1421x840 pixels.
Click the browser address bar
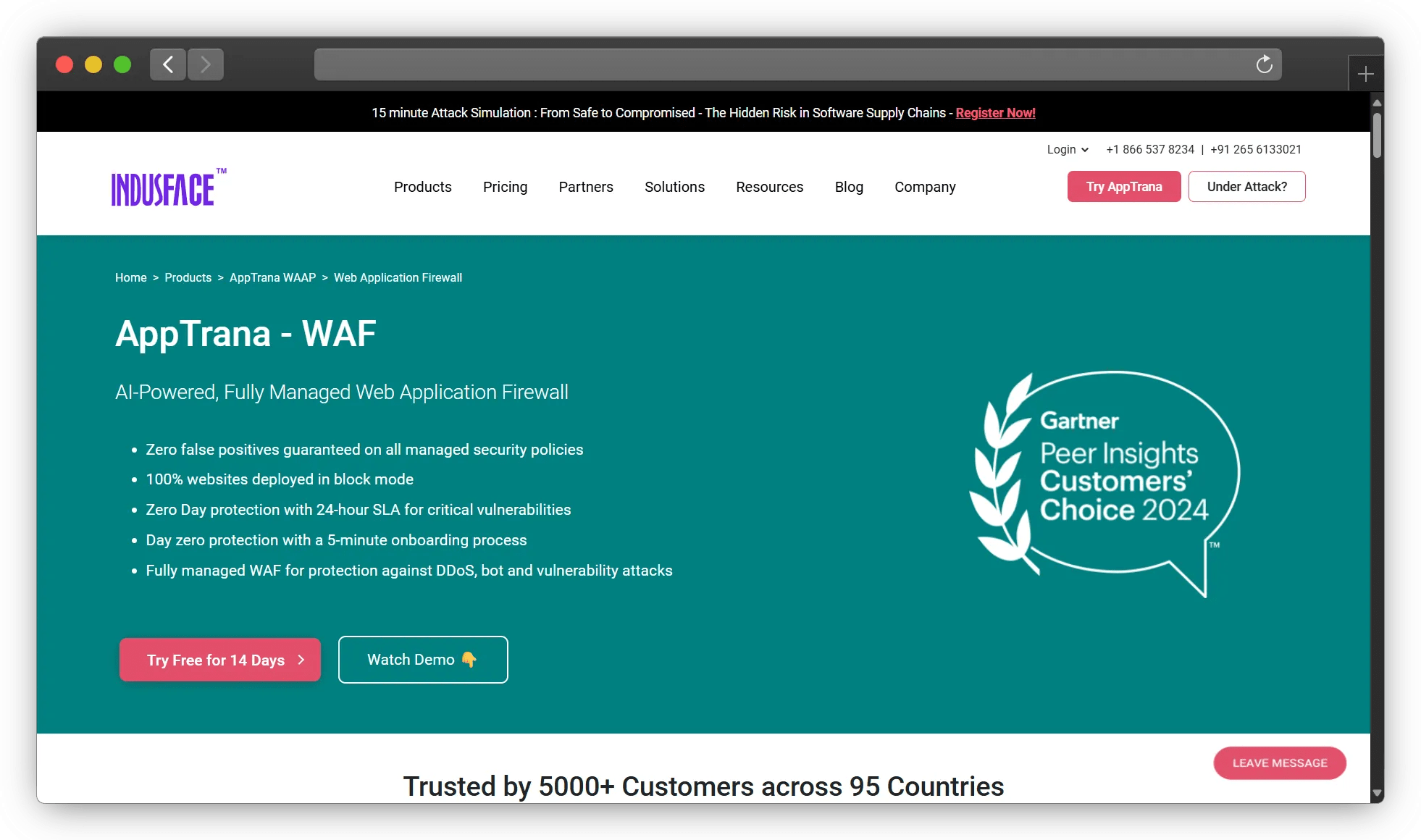click(782, 64)
